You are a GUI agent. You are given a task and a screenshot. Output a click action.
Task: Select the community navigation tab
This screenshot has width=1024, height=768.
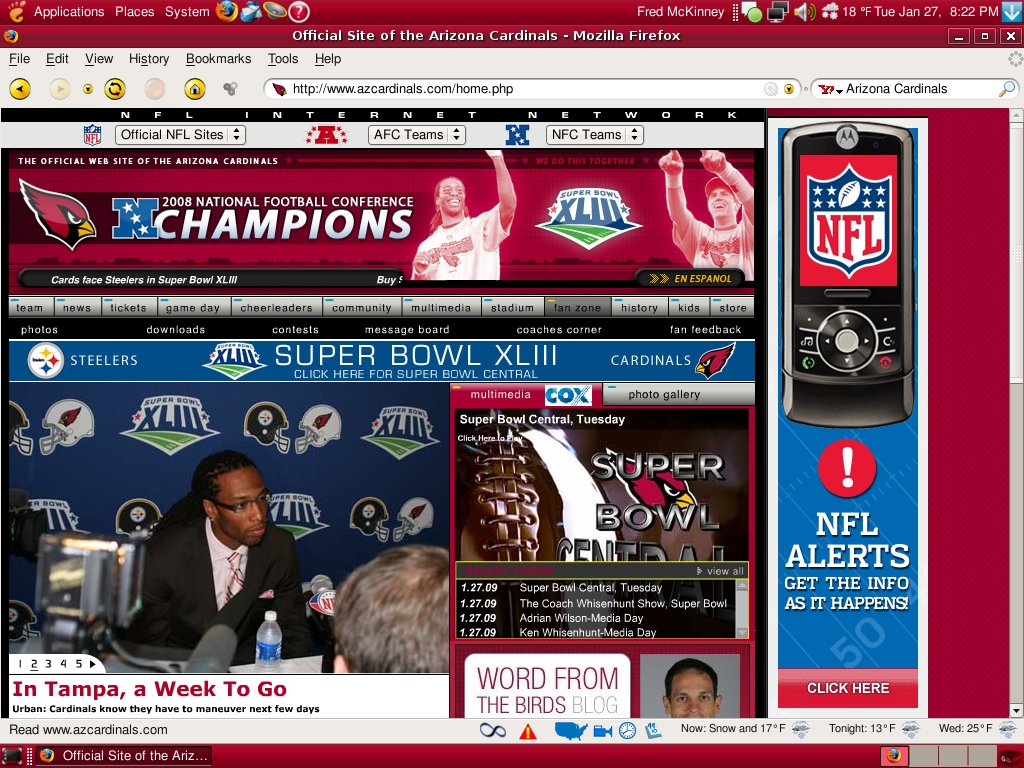pos(362,308)
